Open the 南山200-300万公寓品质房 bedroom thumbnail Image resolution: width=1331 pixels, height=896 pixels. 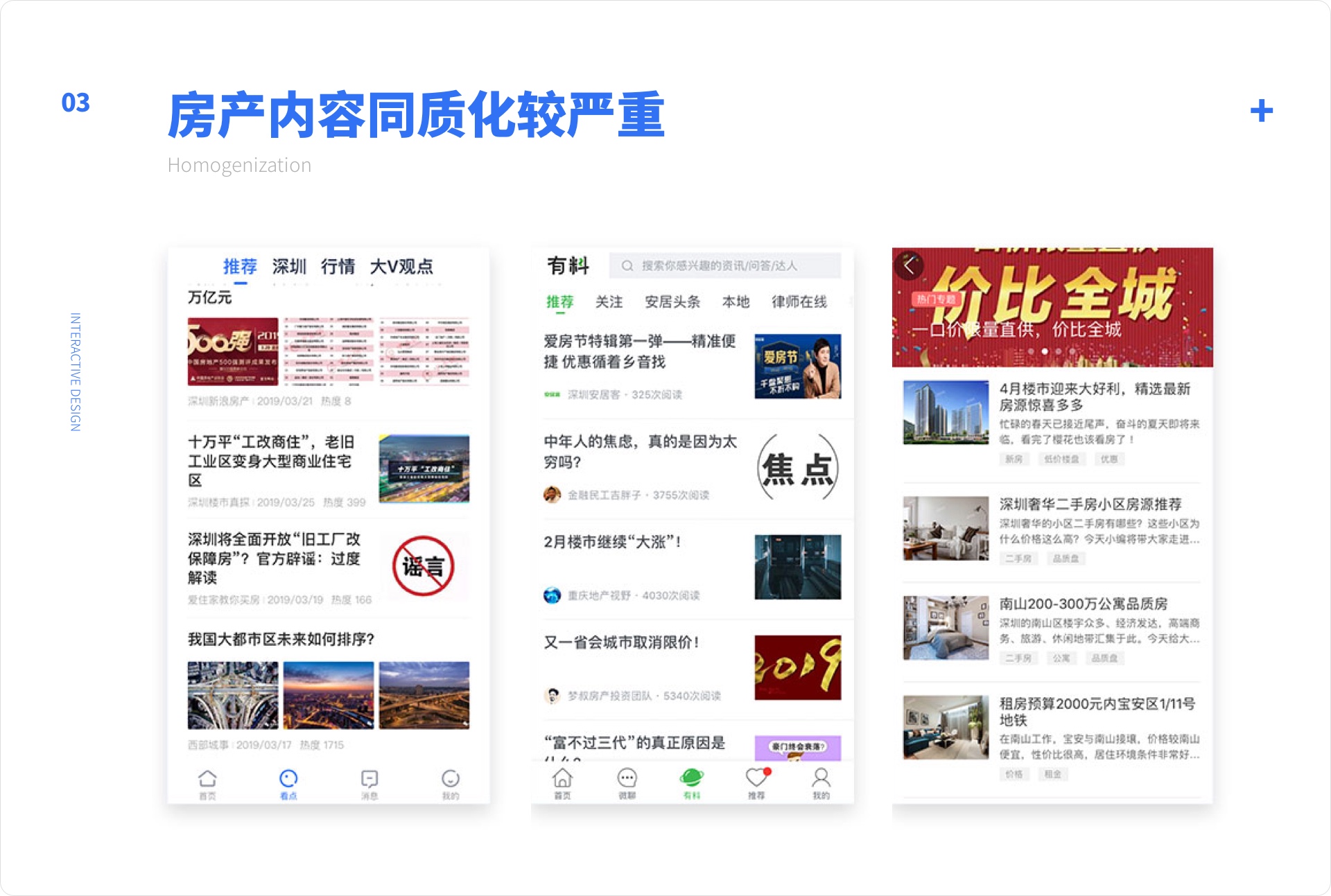point(946,628)
